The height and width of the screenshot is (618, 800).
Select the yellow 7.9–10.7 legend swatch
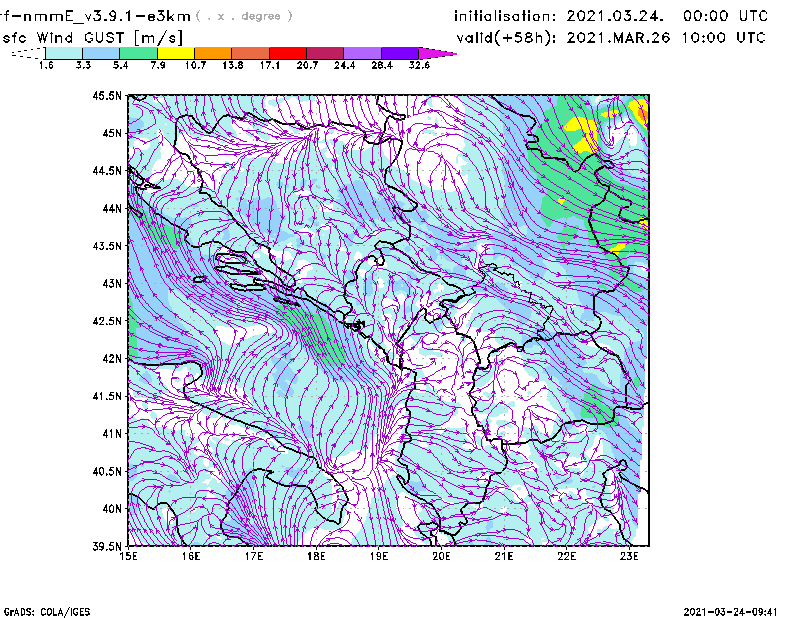click(x=176, y=53)
